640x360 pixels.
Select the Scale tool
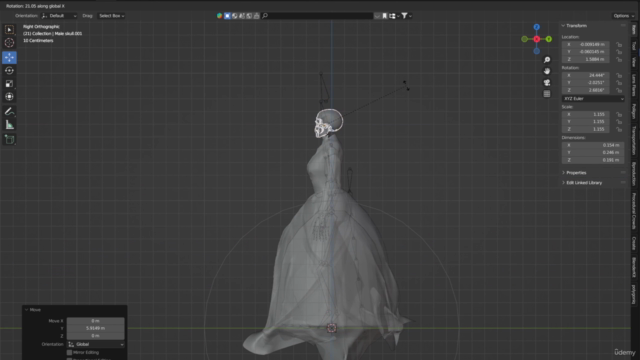click(x=9, y=84)
